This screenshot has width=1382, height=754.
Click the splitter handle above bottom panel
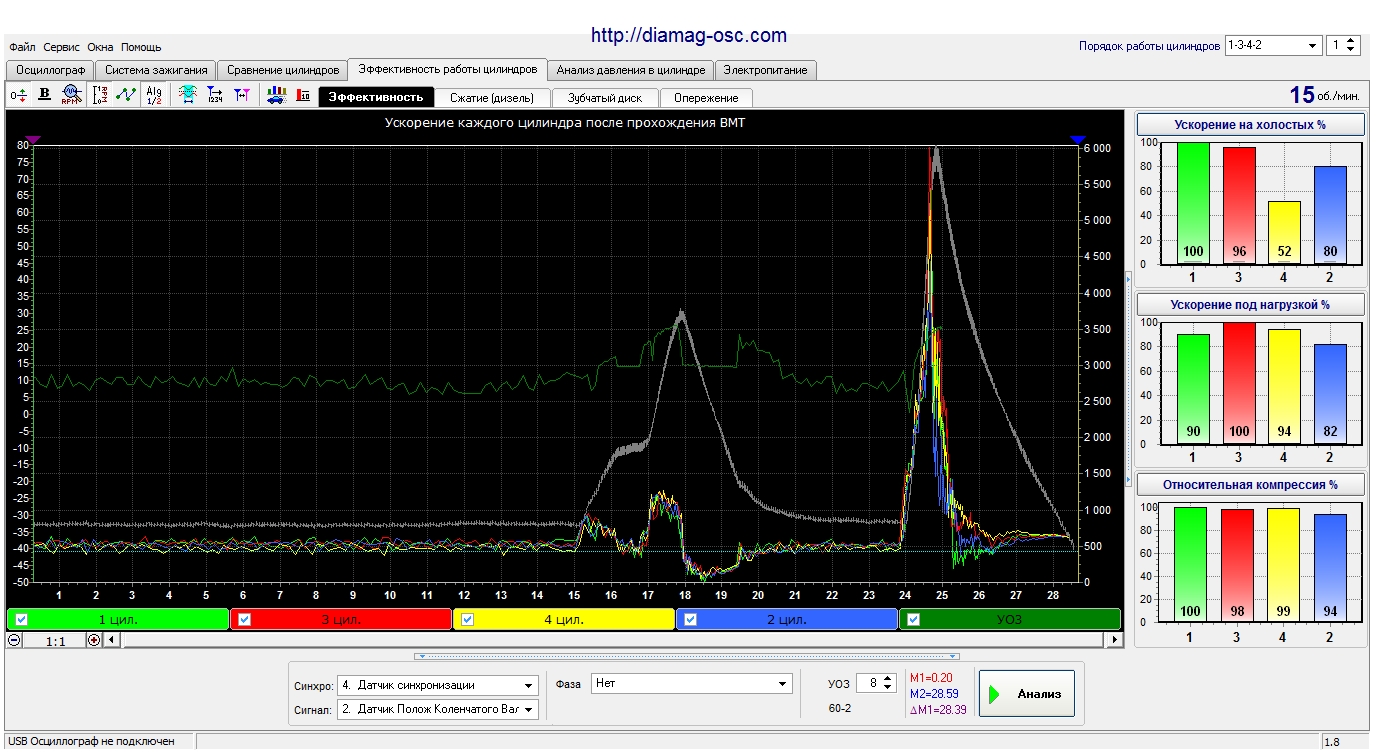point(688,657)
